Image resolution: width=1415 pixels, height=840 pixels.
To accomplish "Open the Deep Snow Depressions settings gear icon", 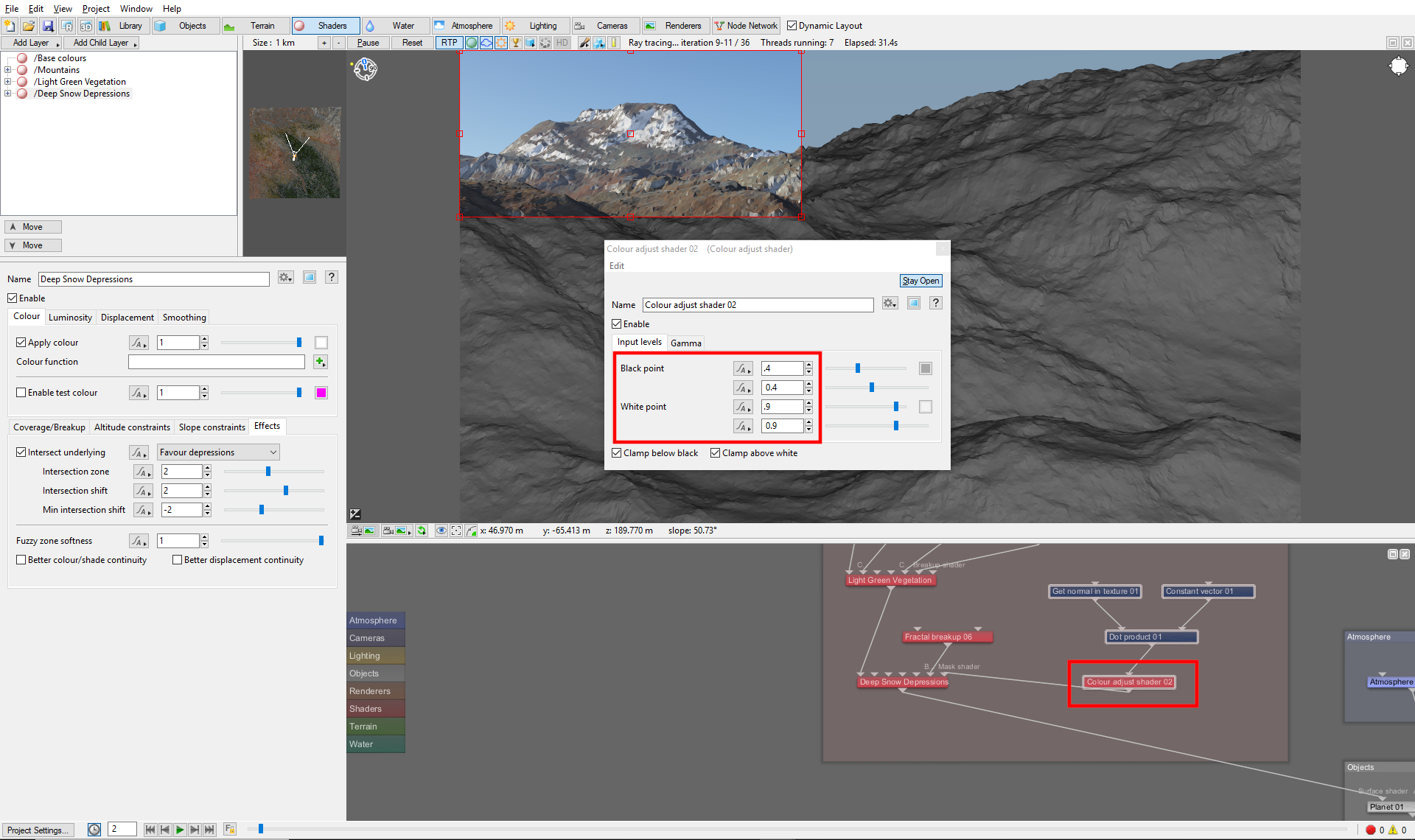I will click(286, 278).
